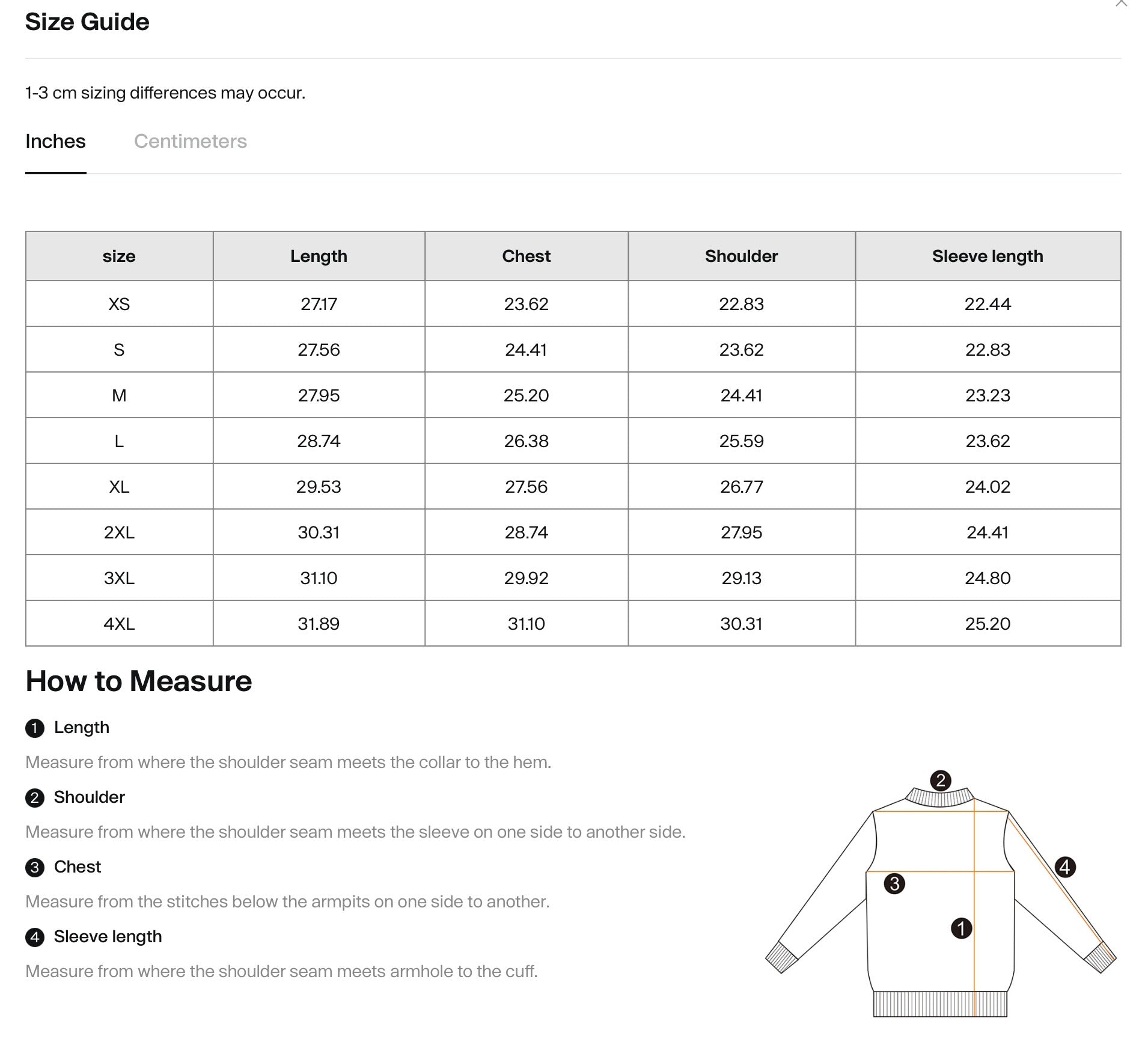Click the Length column header

click(319, 256)
